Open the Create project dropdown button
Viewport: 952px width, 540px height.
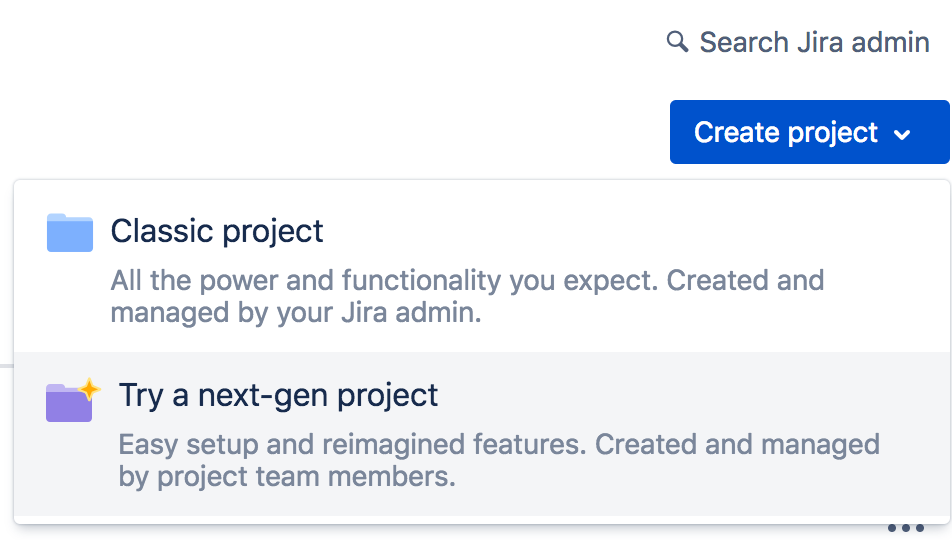click(x=809, y=132)
